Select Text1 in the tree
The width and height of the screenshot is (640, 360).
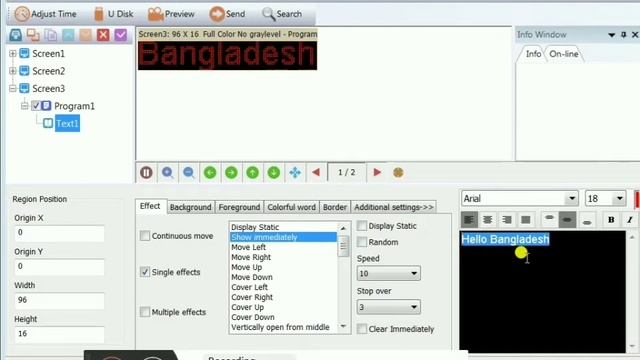67,123
